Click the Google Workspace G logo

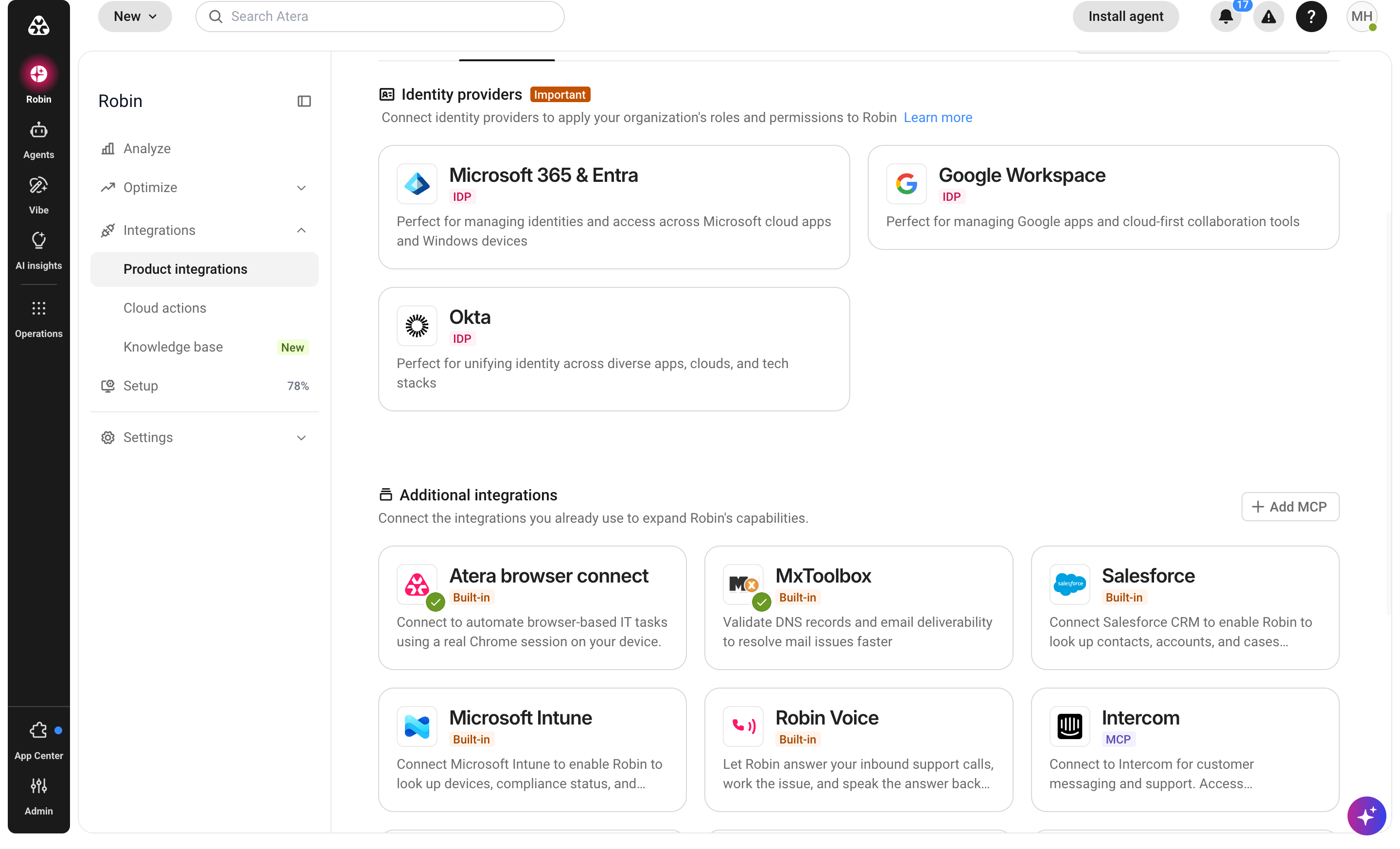pos(906,183)
